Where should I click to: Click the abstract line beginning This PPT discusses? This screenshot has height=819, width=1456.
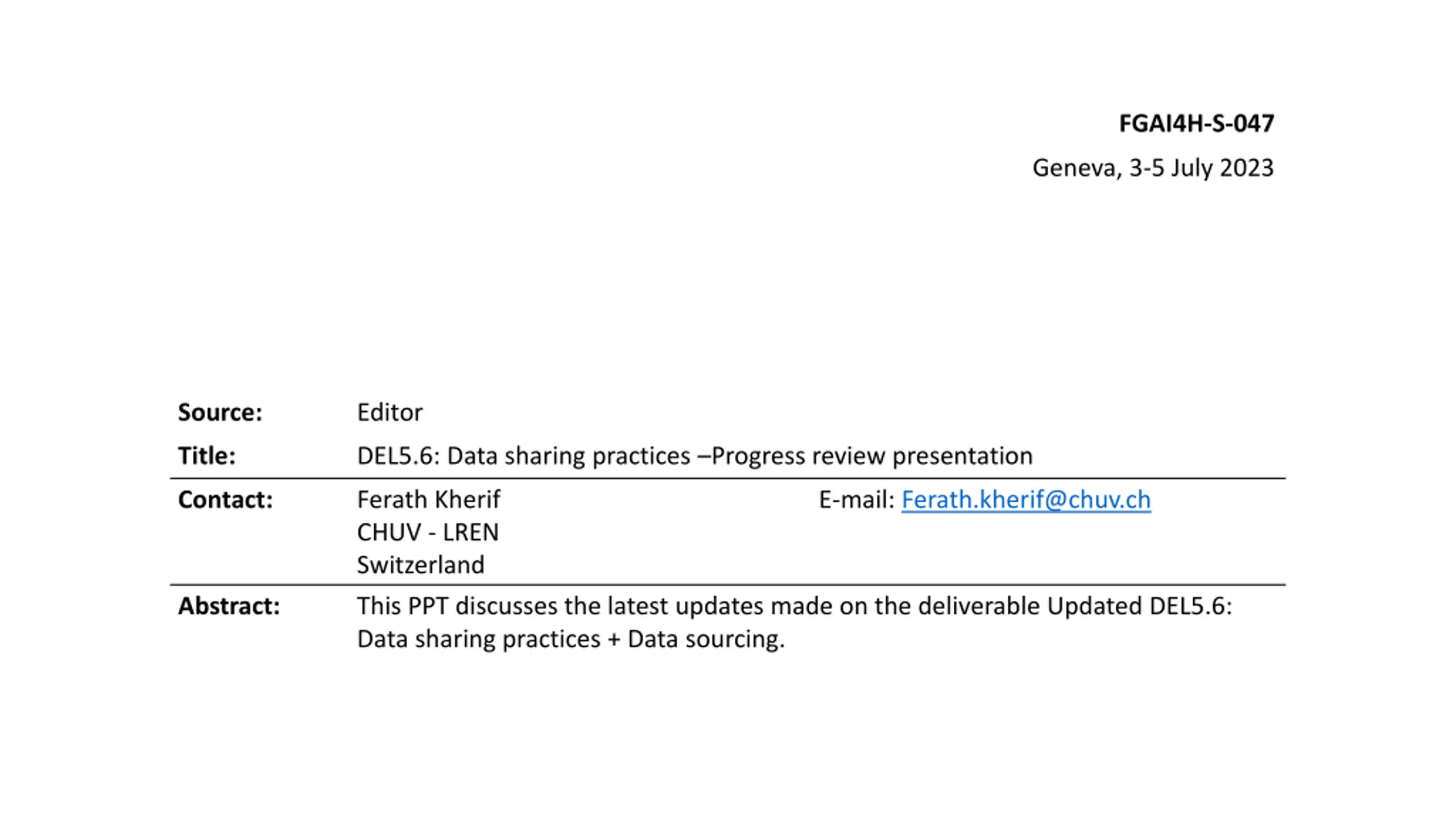[795, 606]
